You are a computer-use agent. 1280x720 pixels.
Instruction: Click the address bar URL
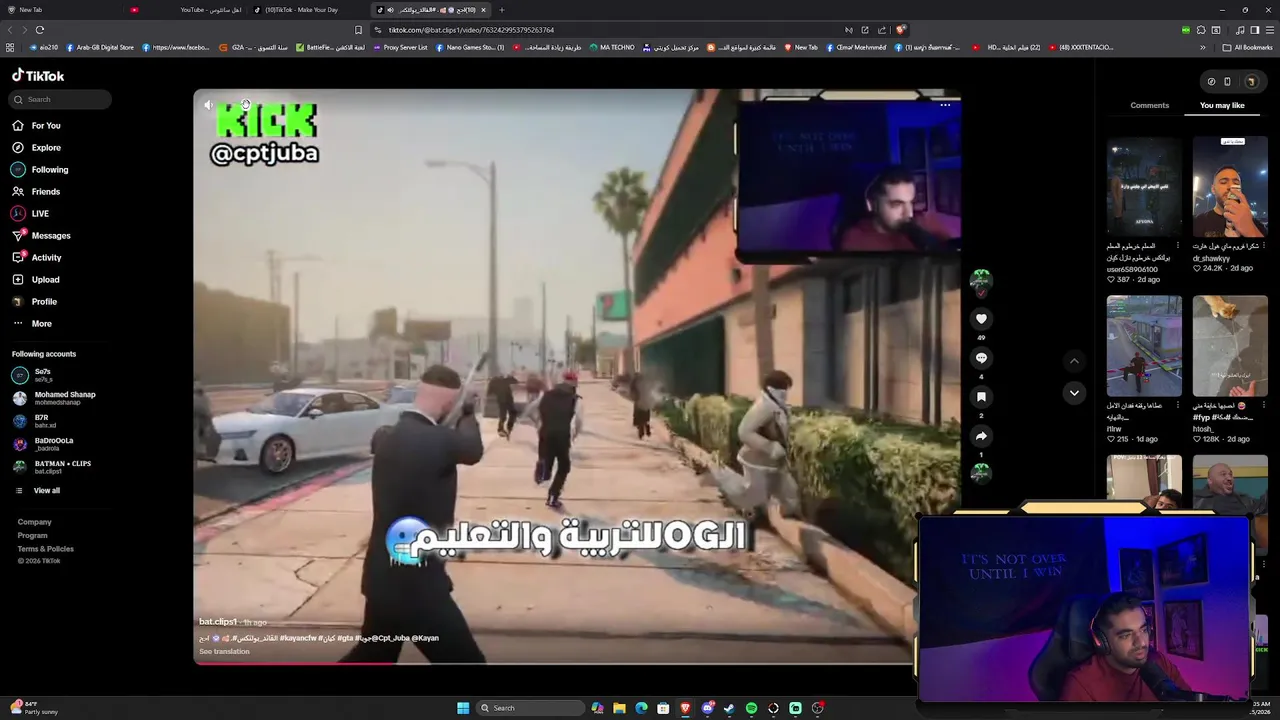click(471, 30)
